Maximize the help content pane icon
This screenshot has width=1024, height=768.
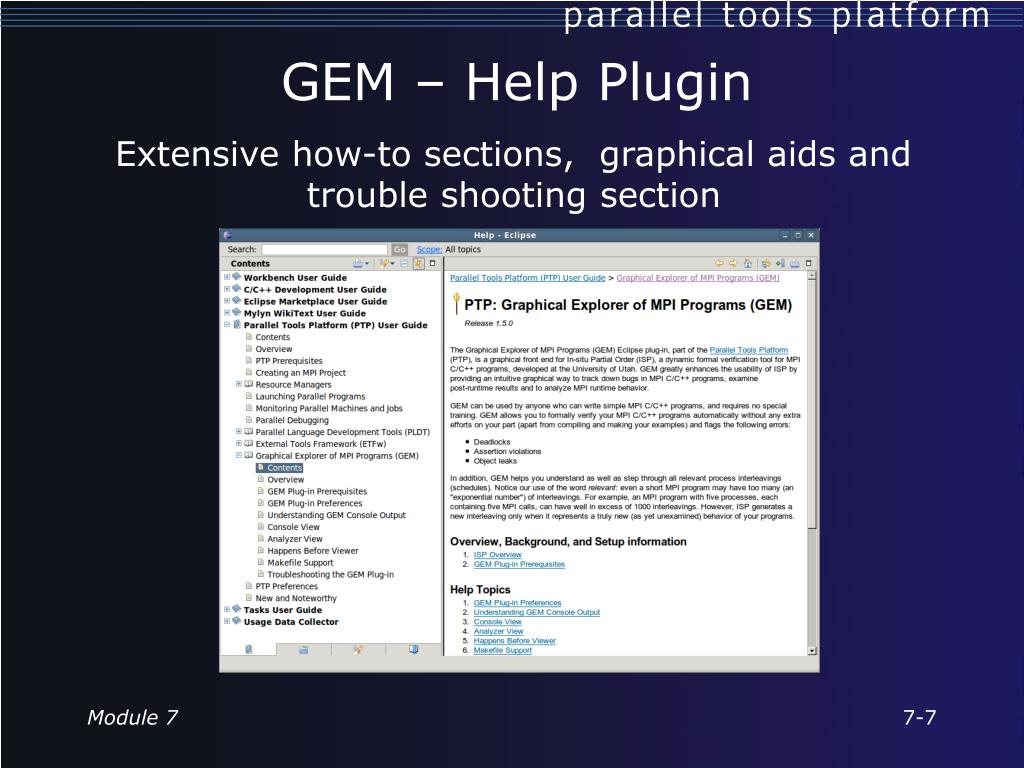click(808, 263)
